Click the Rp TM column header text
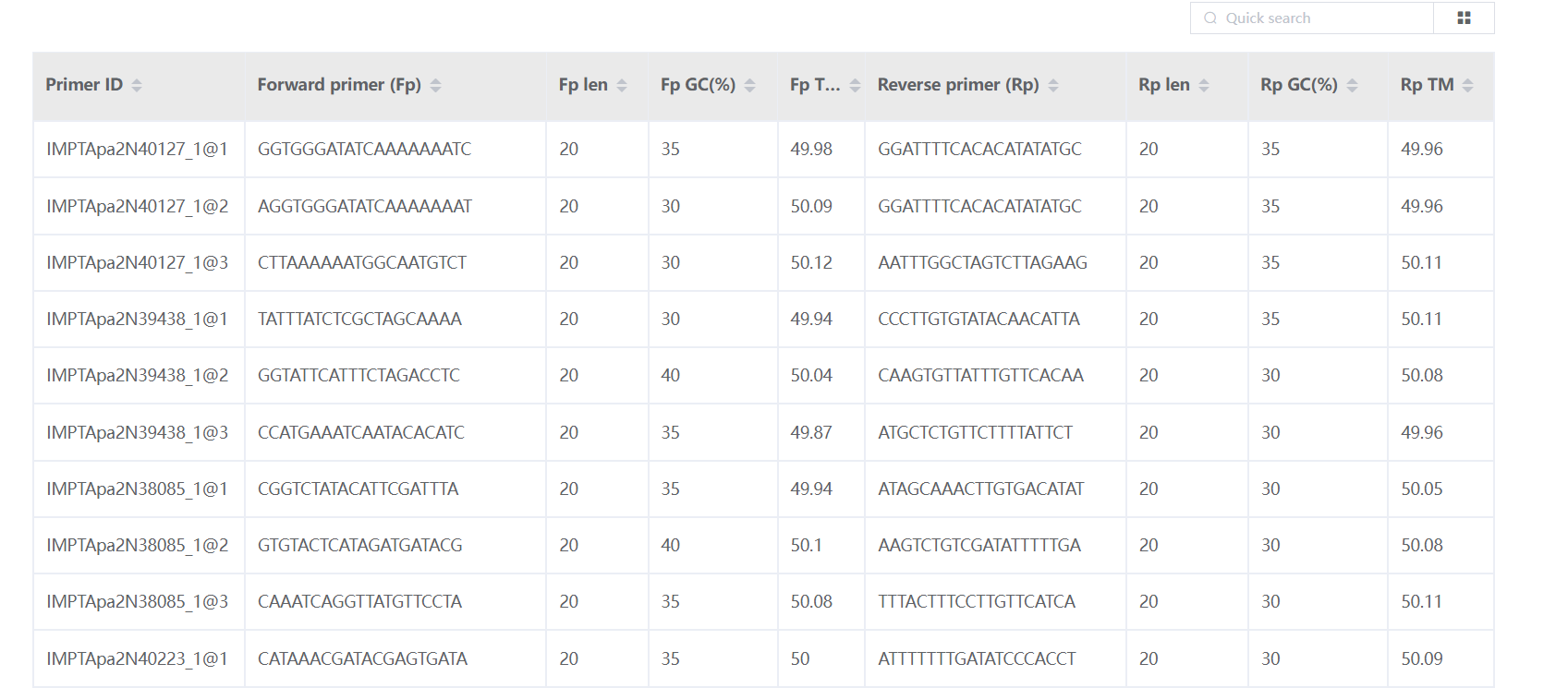Screen dimensions: 1568x688 (1427, 85)
